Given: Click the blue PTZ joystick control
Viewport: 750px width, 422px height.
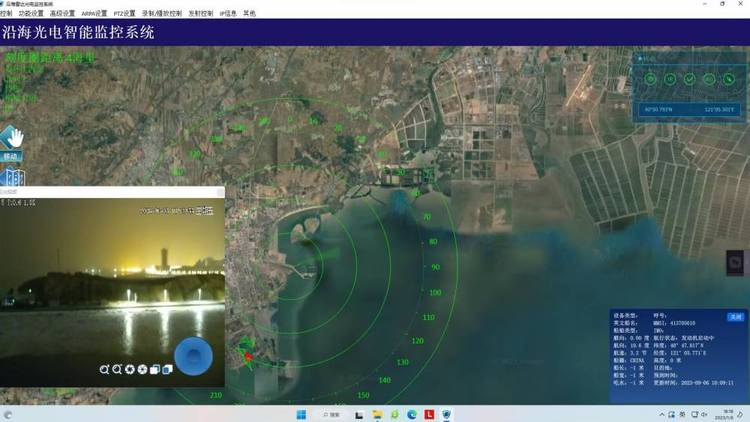Looking at the screenshot, I should (x=193, y=356).
